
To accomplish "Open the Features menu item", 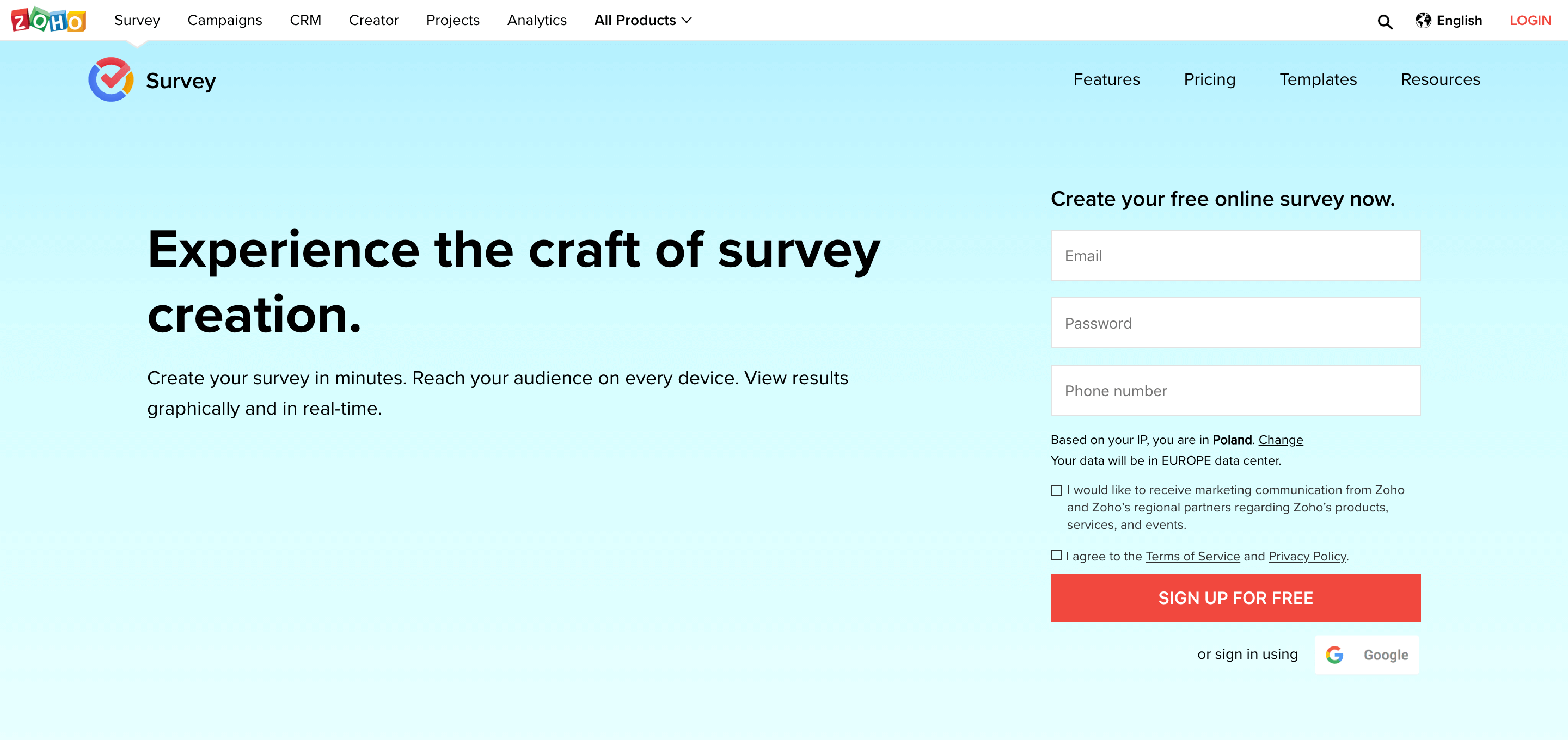I will 1106,79.
